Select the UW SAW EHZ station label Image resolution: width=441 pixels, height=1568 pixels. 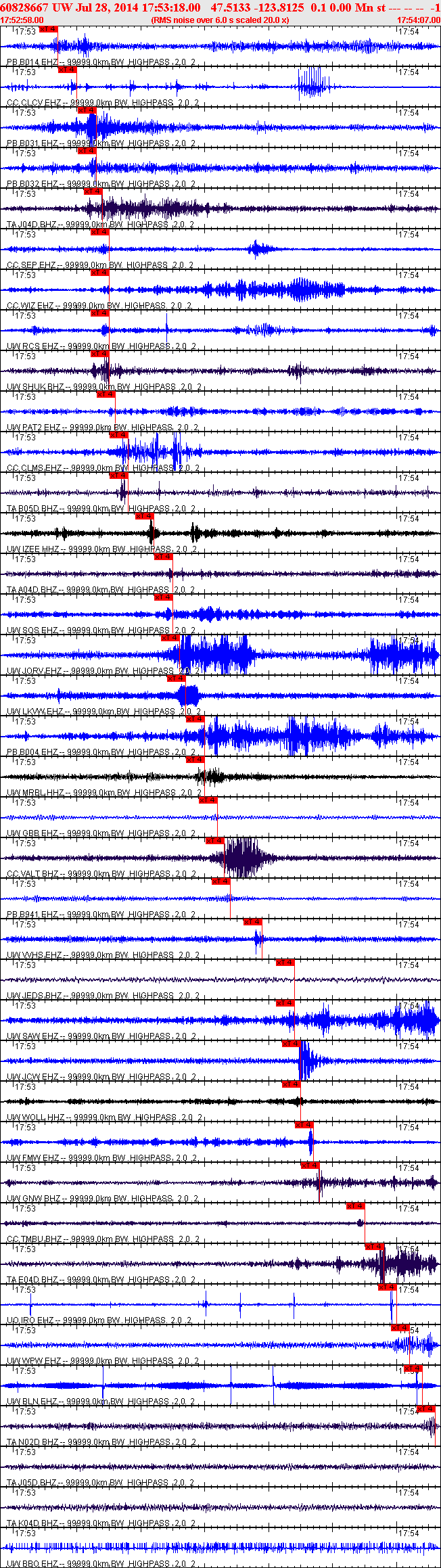[35, 1036]
